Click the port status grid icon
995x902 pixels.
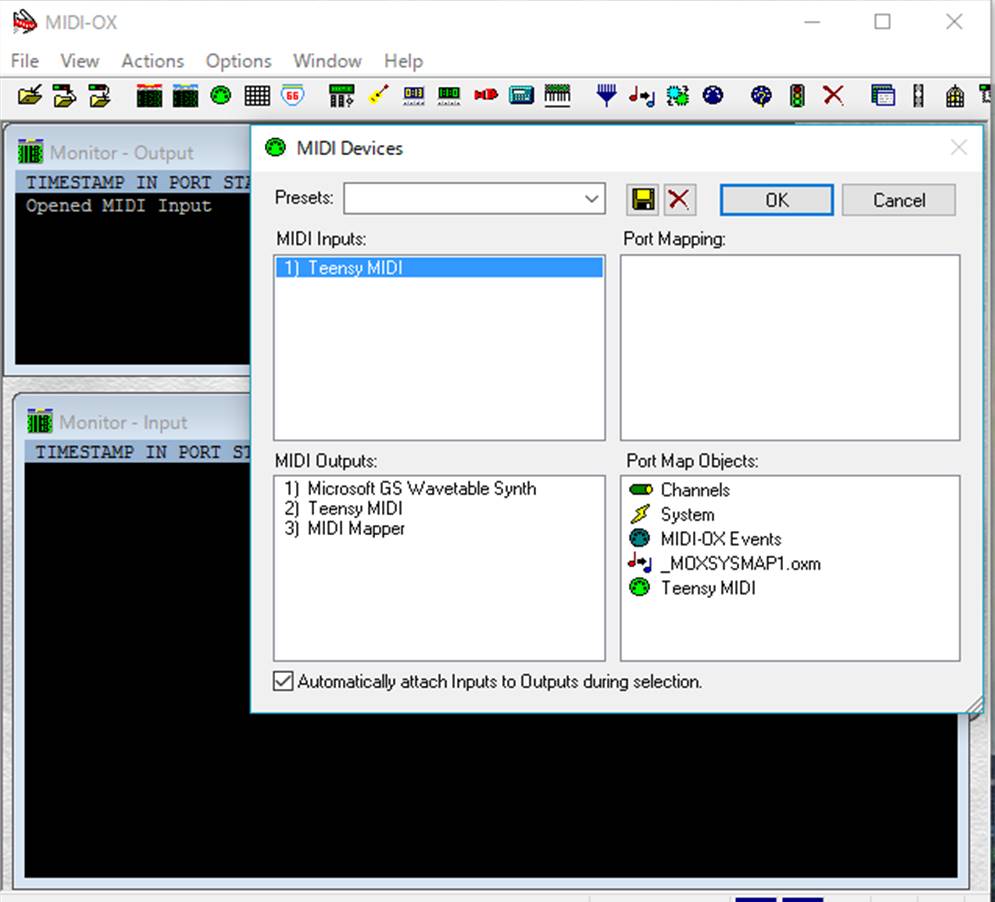257,96
